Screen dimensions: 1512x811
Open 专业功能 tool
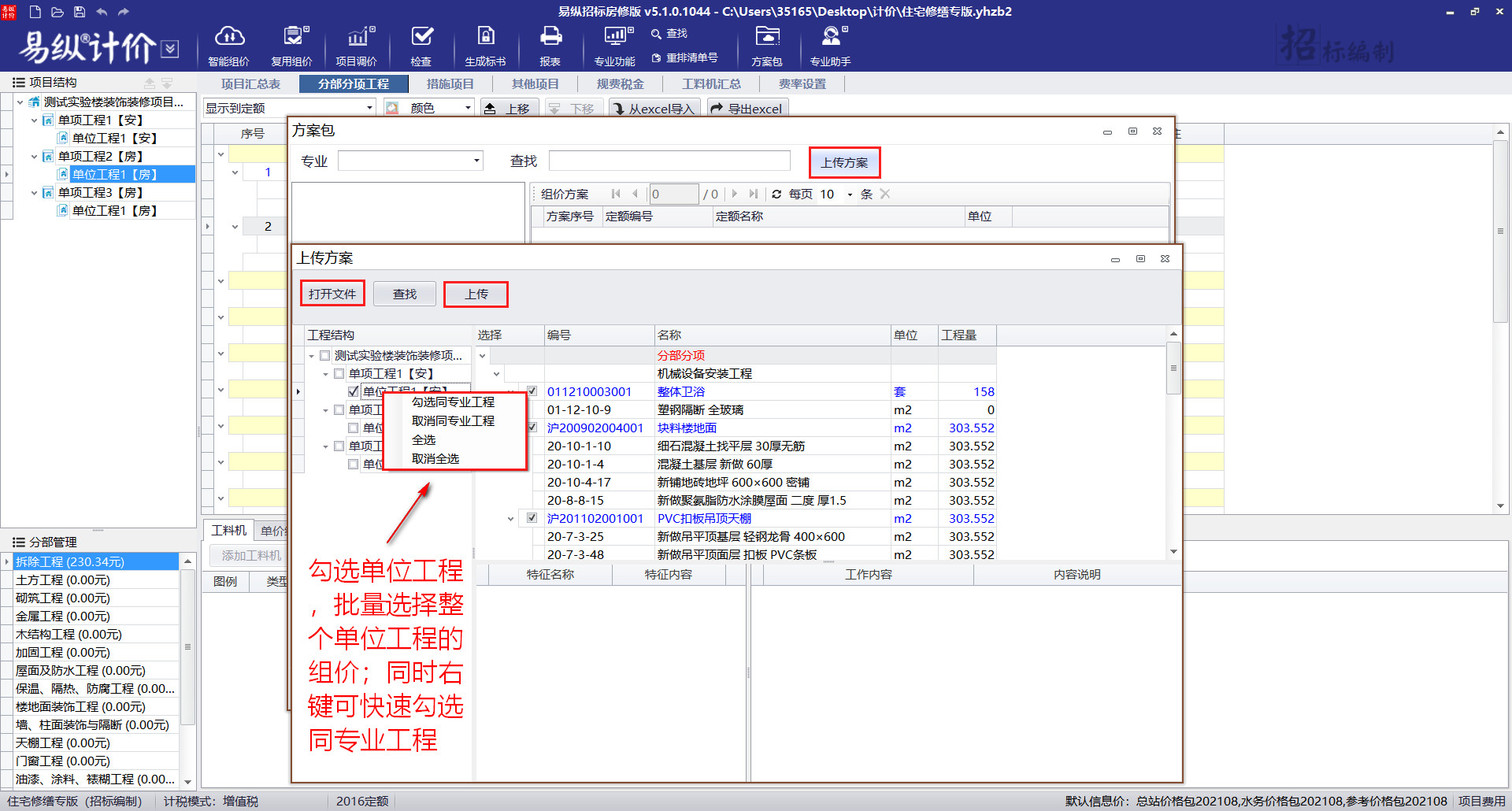615,46
